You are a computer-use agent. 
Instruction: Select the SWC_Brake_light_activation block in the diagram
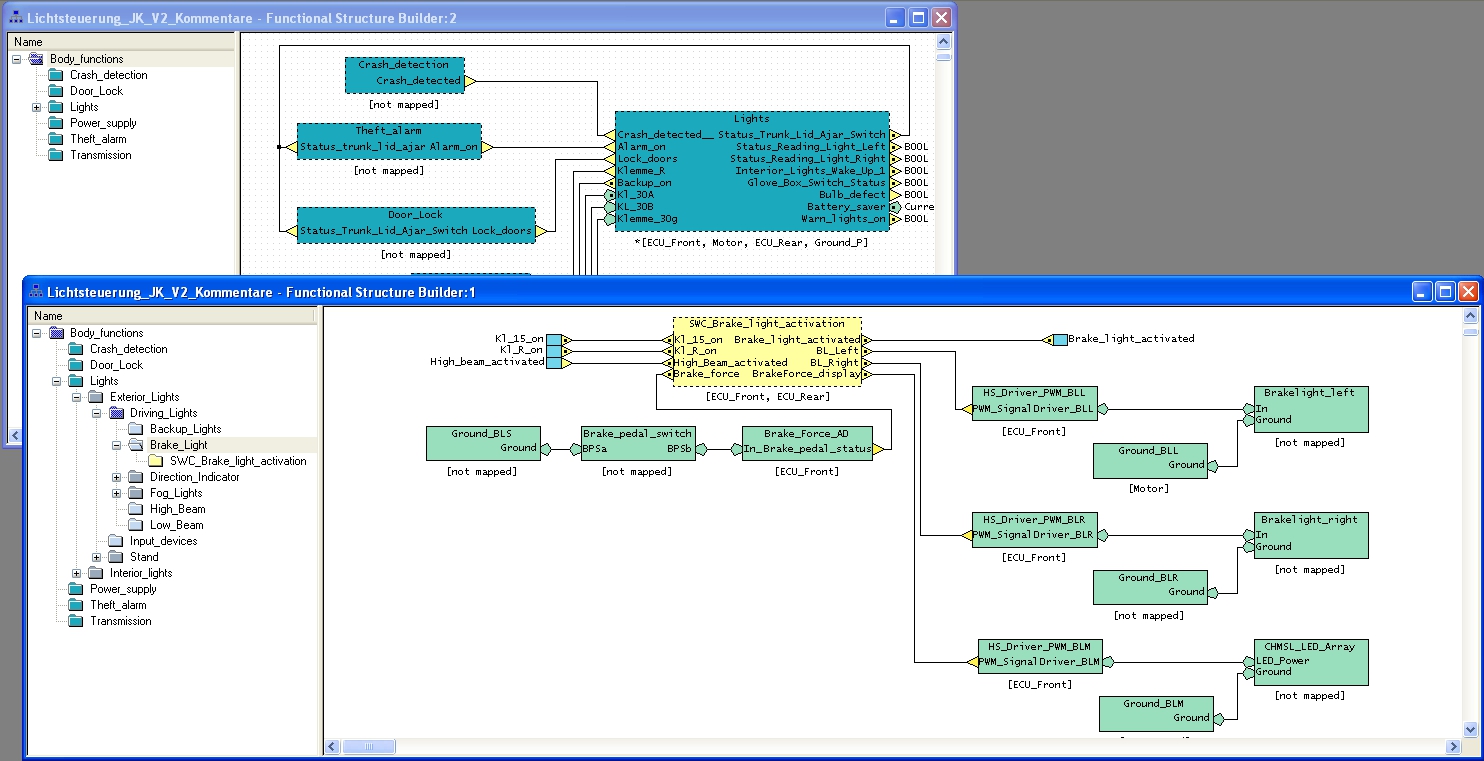coord(765,350)
